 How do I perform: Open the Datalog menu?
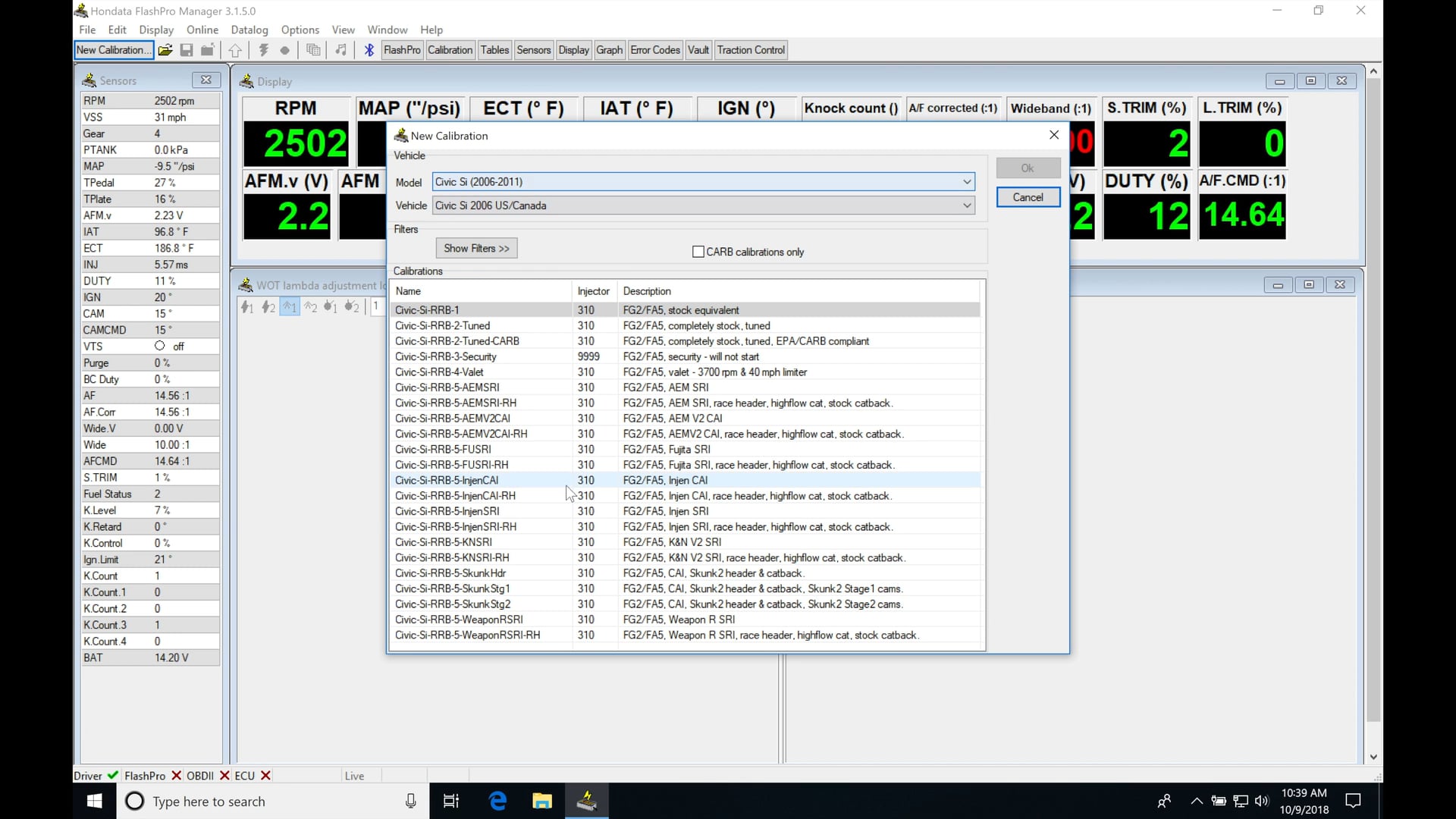[x=249, y=30]
